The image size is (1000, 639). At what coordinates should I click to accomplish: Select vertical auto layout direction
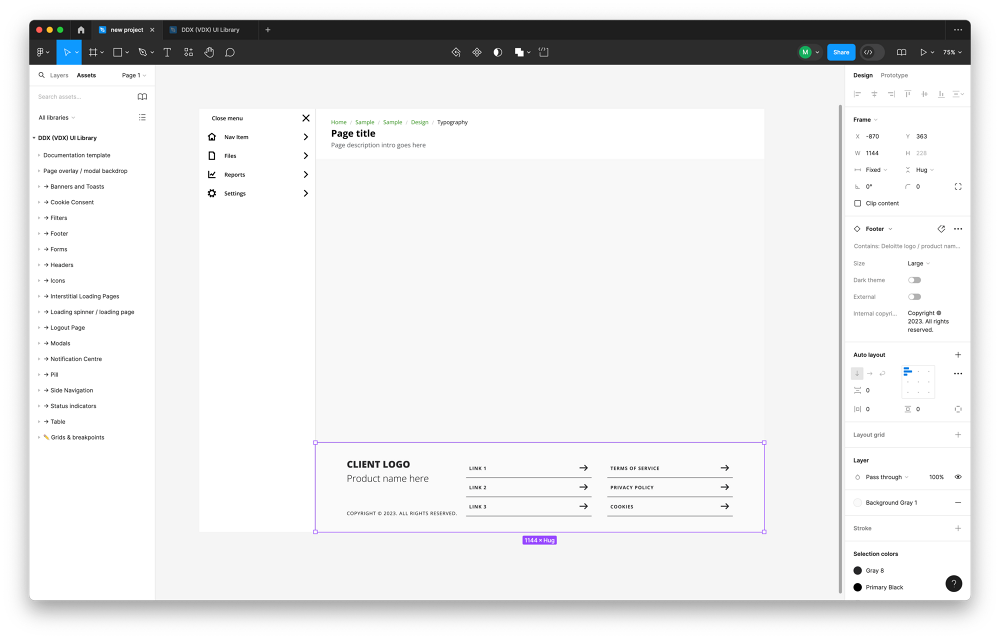point(857,374)
